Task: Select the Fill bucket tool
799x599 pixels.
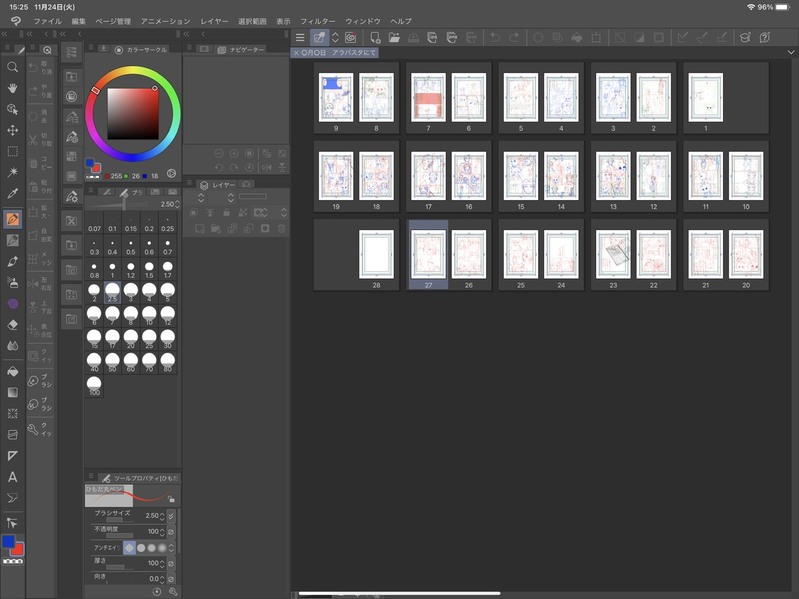Action: coord(13,371)
